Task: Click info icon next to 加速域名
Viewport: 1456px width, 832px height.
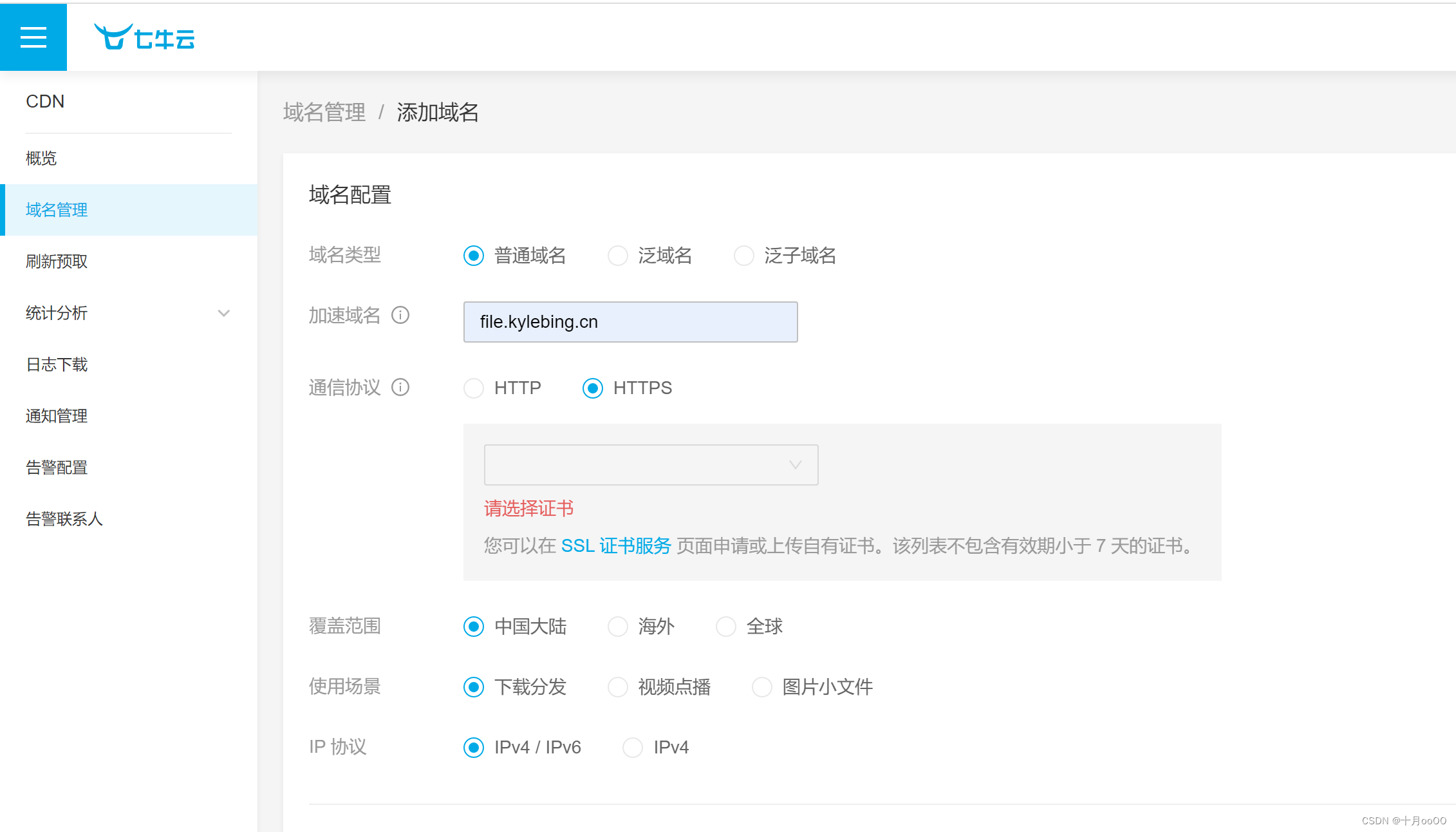Action: (400, 315)
